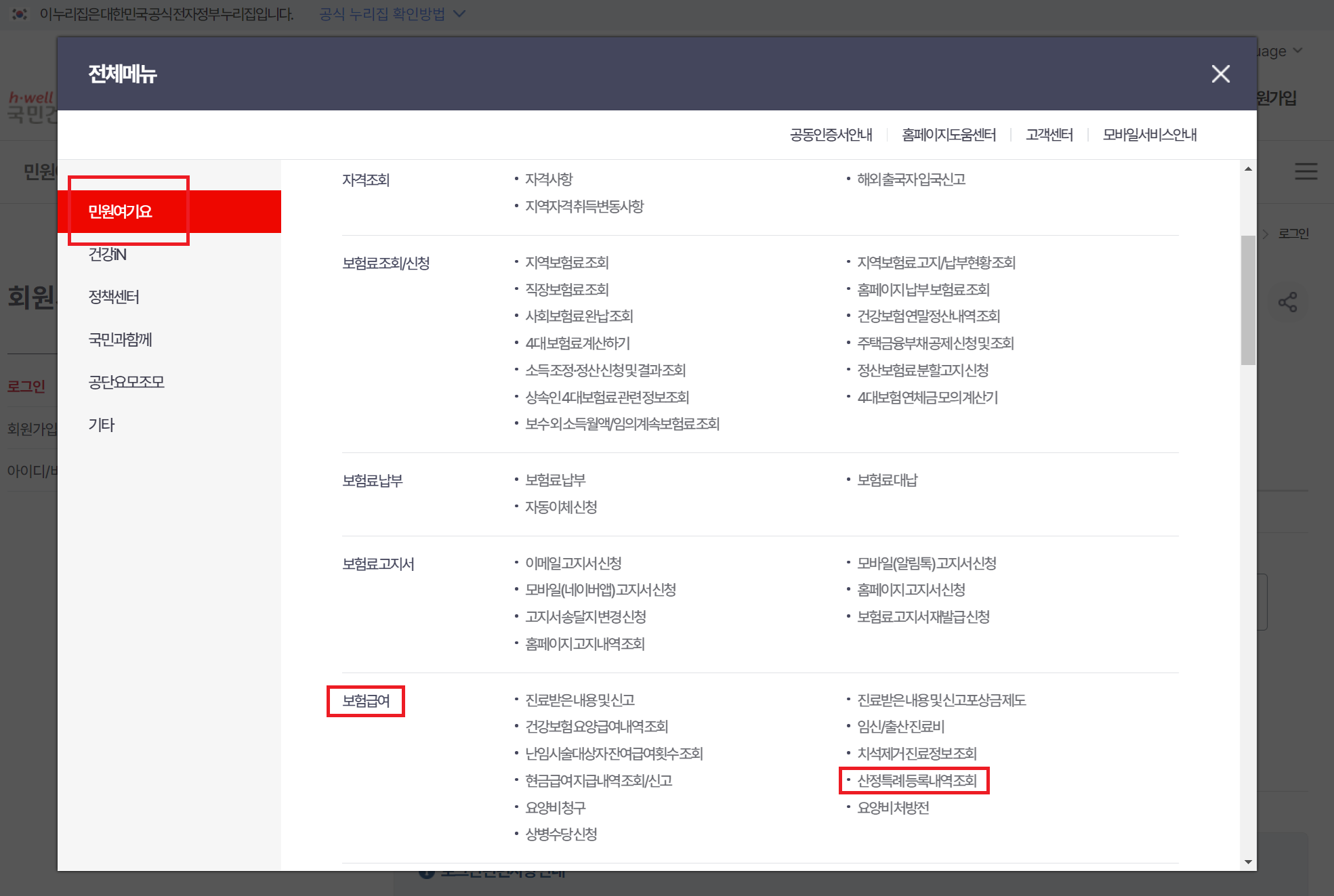Click 임신/출산진료비 link

900,727
